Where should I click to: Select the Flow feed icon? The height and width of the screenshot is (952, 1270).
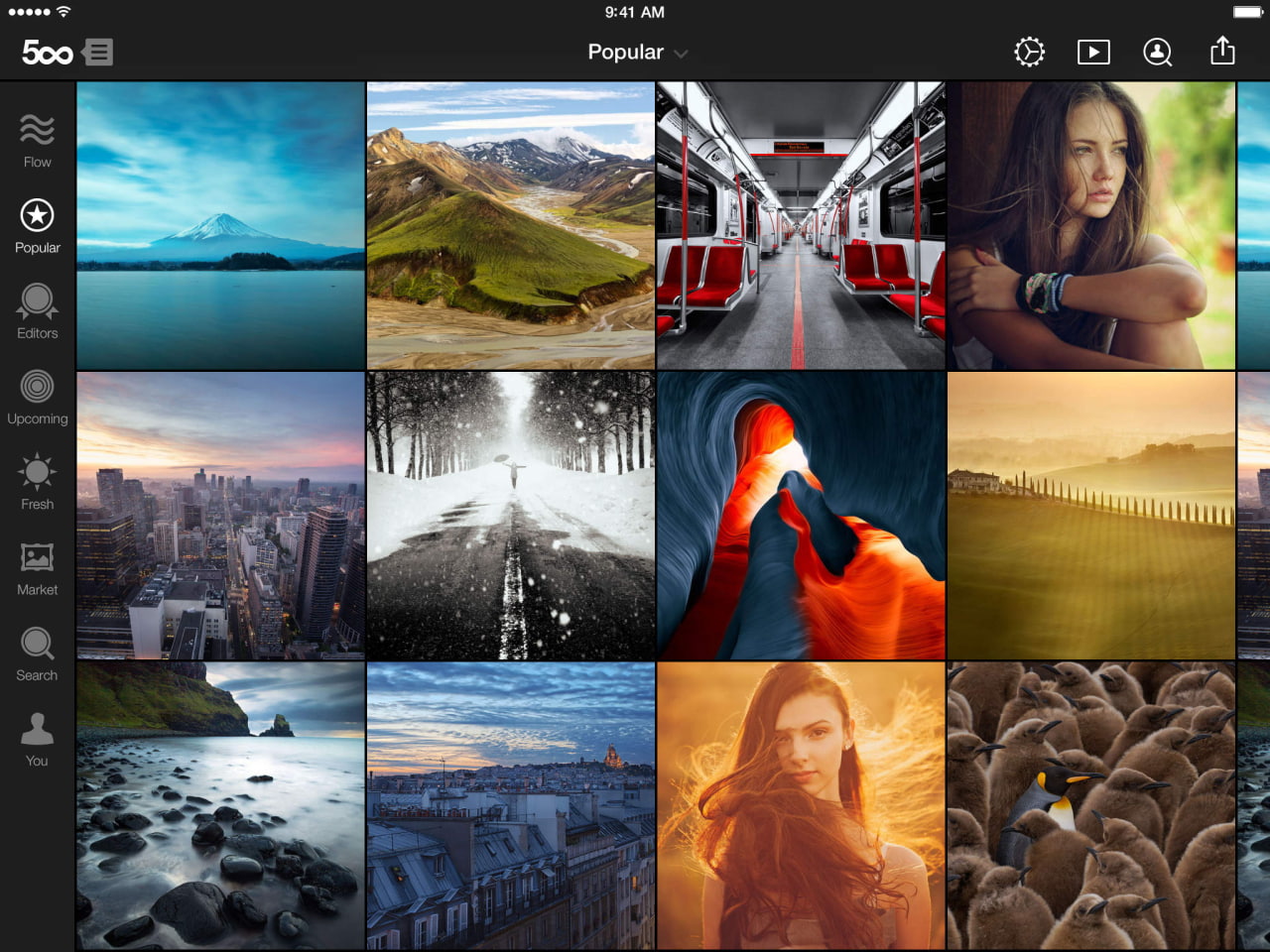pos(37,136)
